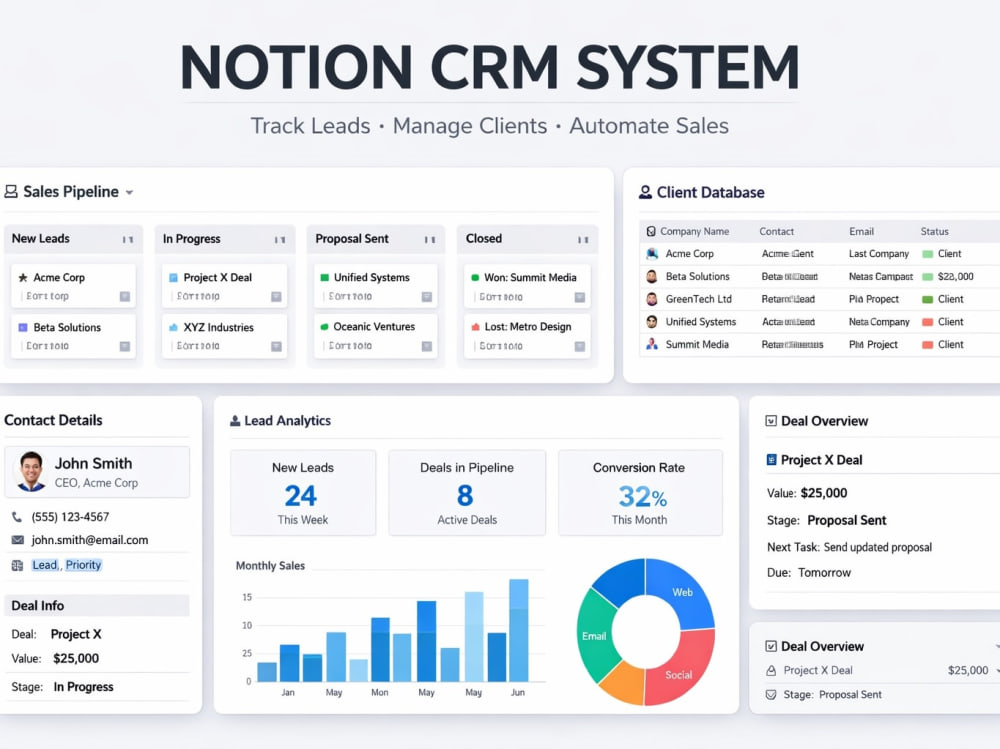Click the lock icon beside Project X Deal
The height and width of the screenshot is (749, 1000).
click(771, 671)
